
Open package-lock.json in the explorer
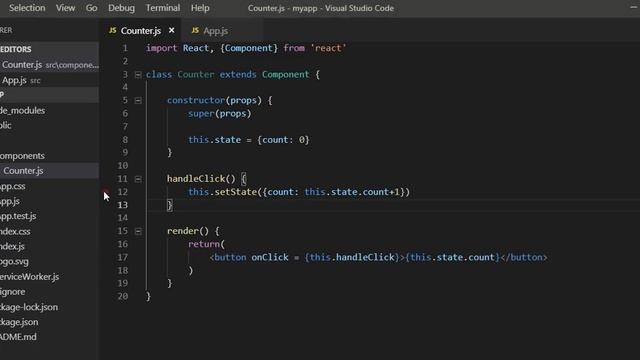[x=29, y=307]
